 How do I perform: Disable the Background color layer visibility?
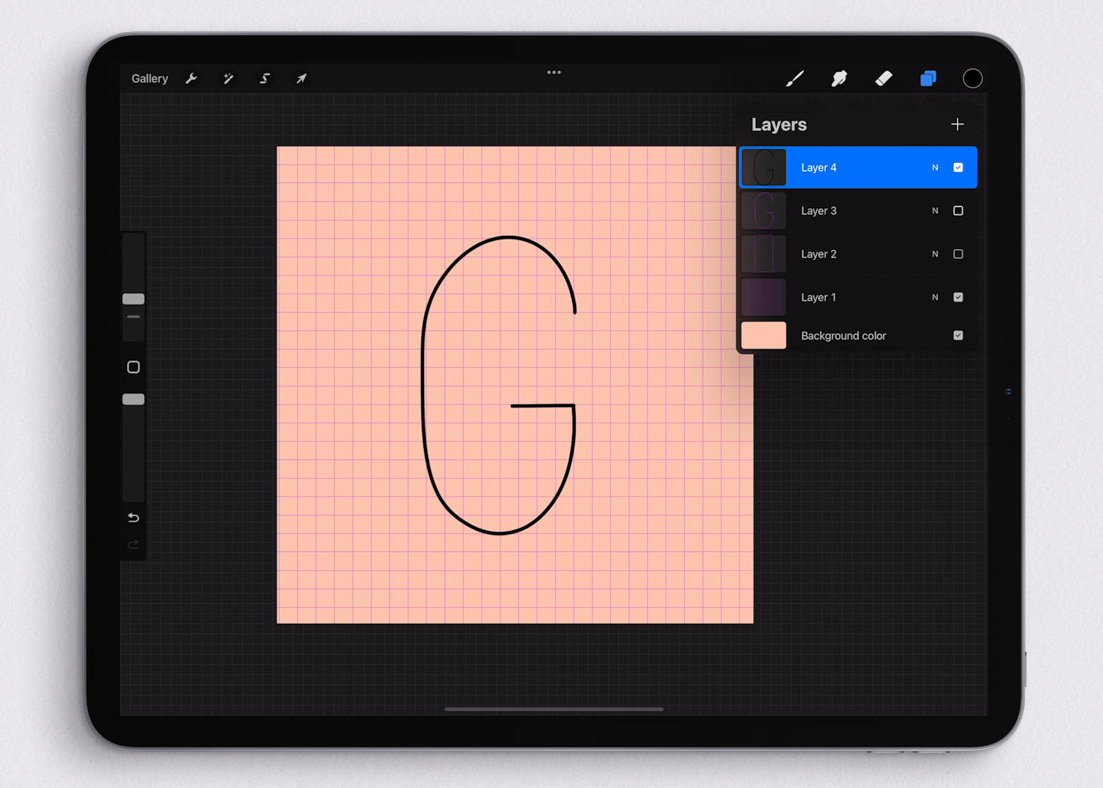(x=959, y=335)
